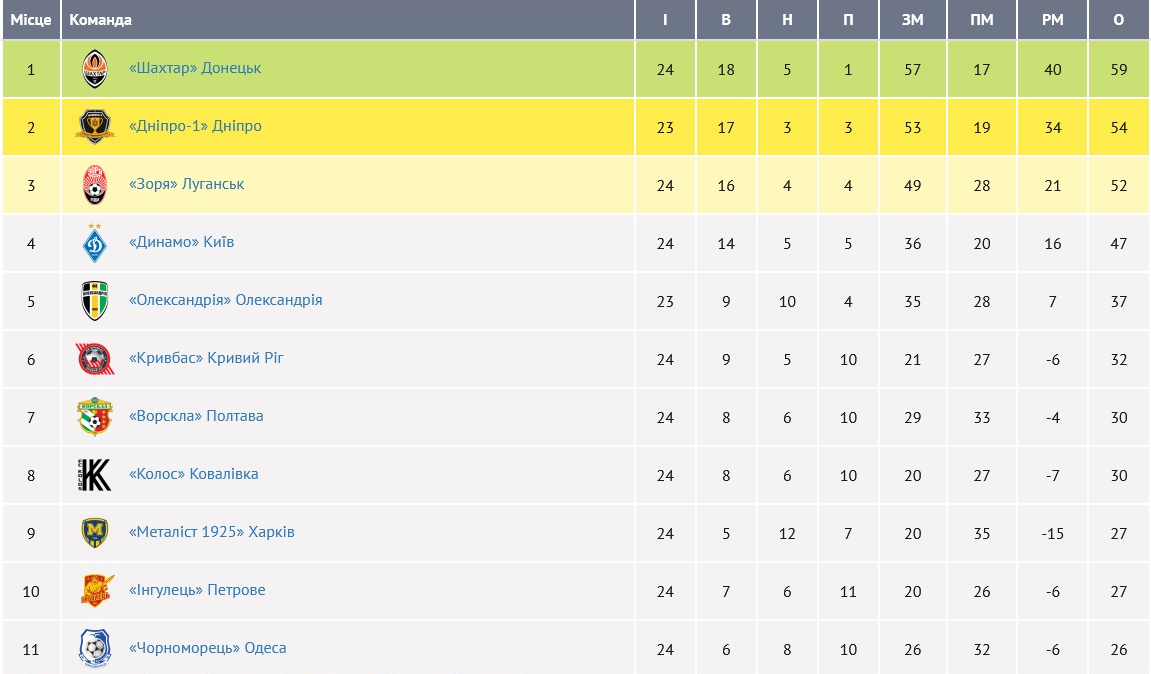Viewport: 1151px width, 674px height.
Task: Click the Dynamo Kyiv club emblem
Action: 95,243
